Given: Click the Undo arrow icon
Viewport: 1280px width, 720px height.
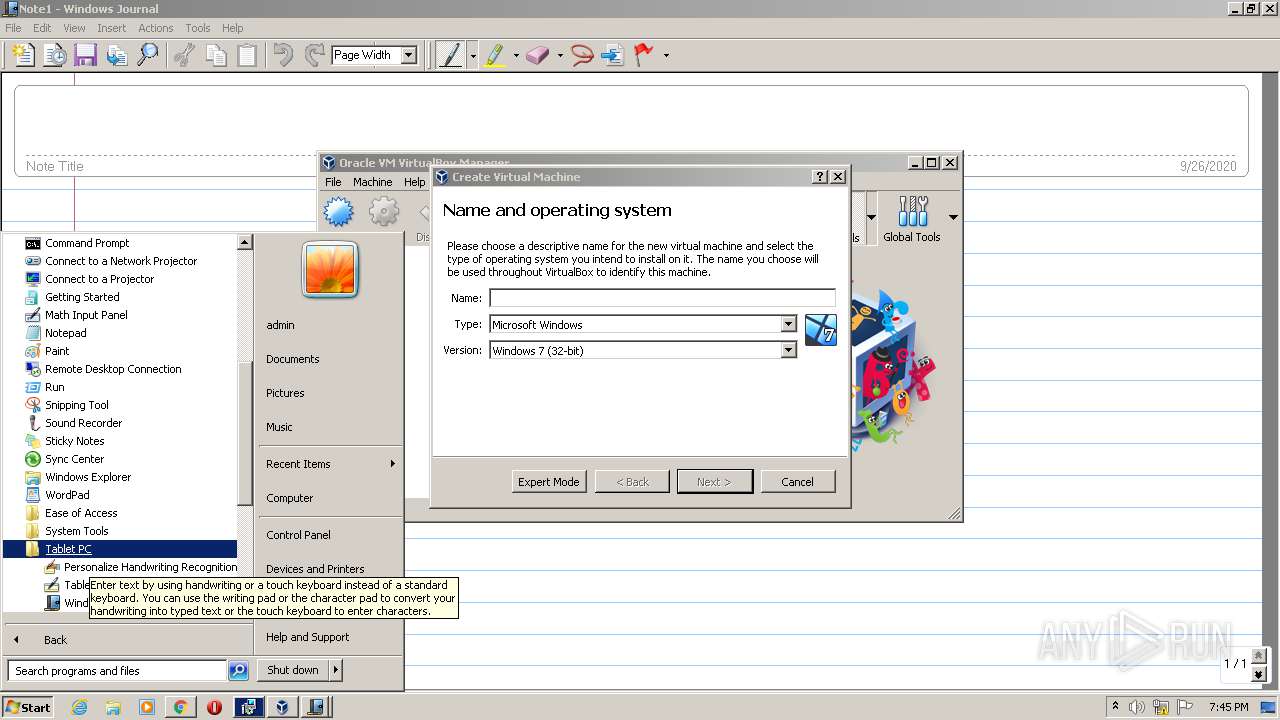Looking at the screenshot, I should coord(284,55).
